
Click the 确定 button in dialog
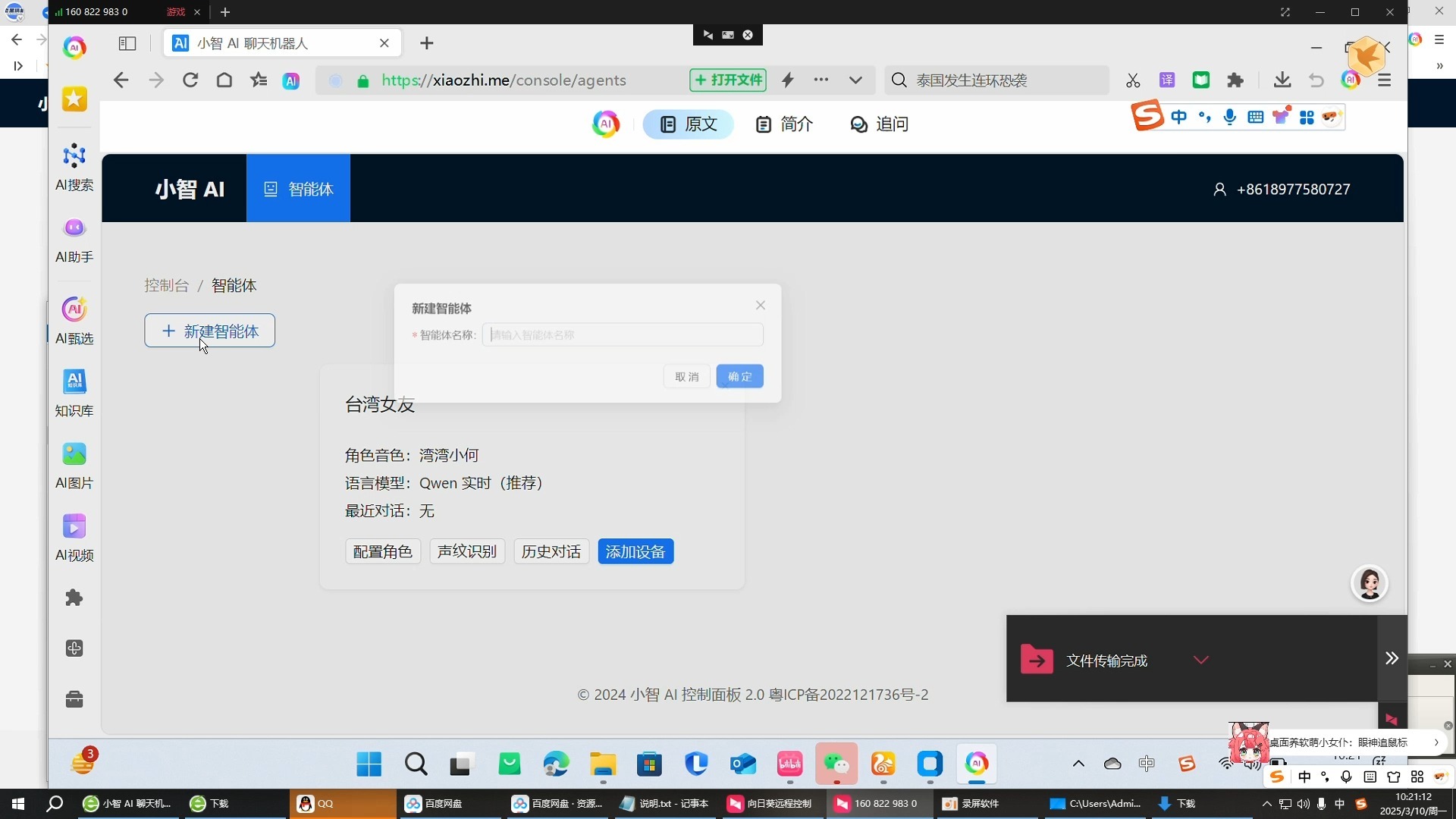(x=739, y=377)
